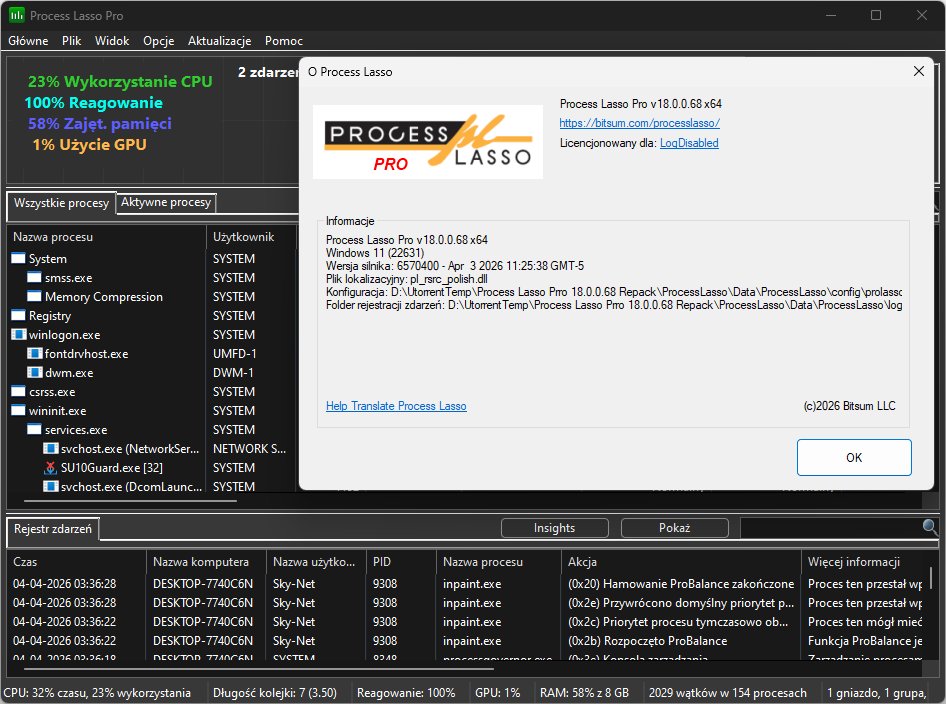Screen dimensions: 946x704
Task: Click the 23% Wykorzystanie CPU graph label
Action: (x=120, y=81)
